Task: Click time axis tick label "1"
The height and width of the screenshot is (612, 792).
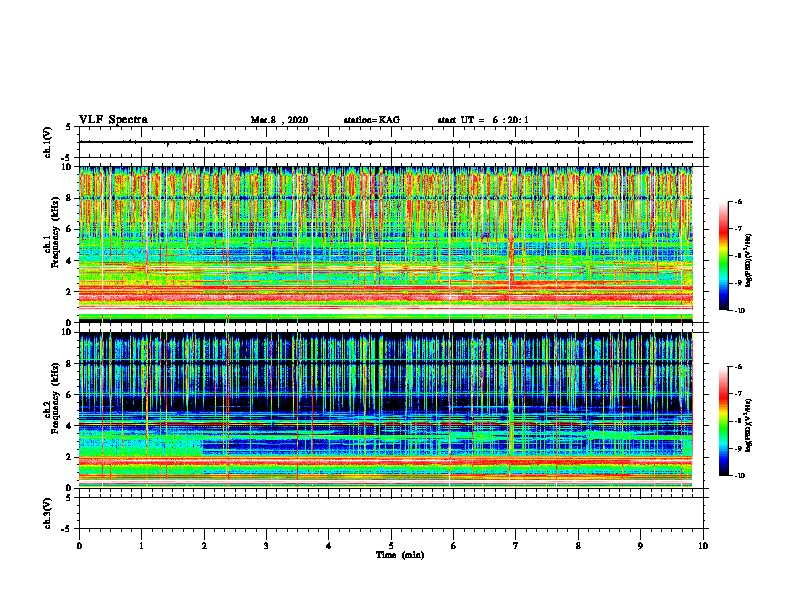Action: 141,546
